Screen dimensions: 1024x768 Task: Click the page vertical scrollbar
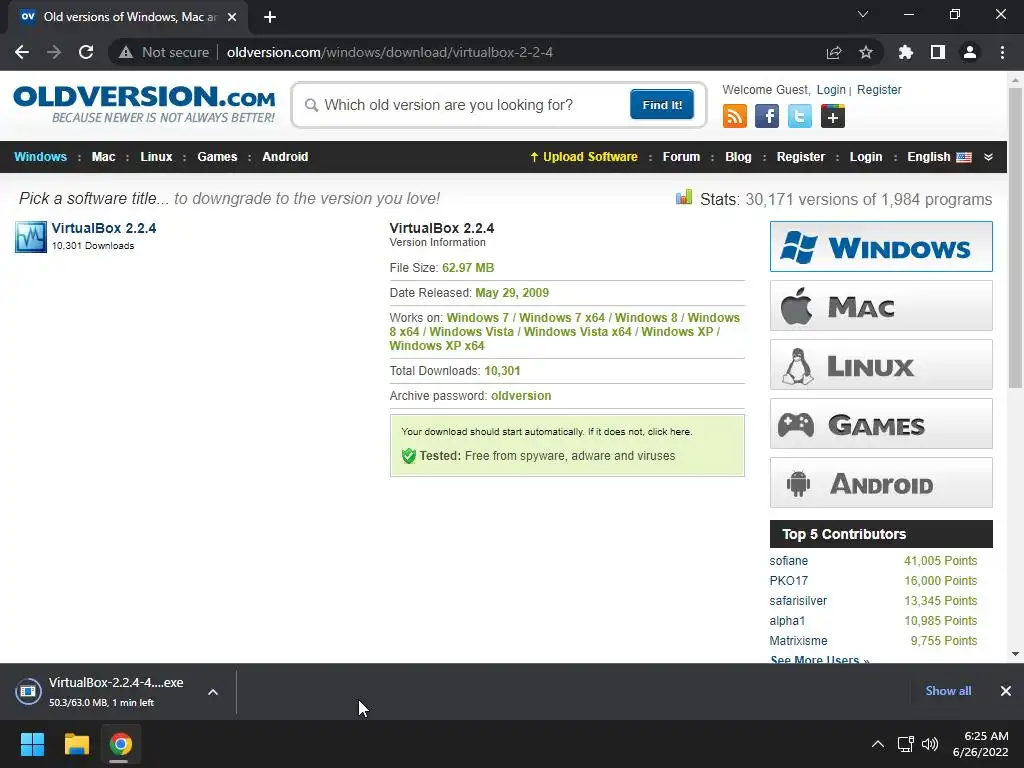point(1015,238)
